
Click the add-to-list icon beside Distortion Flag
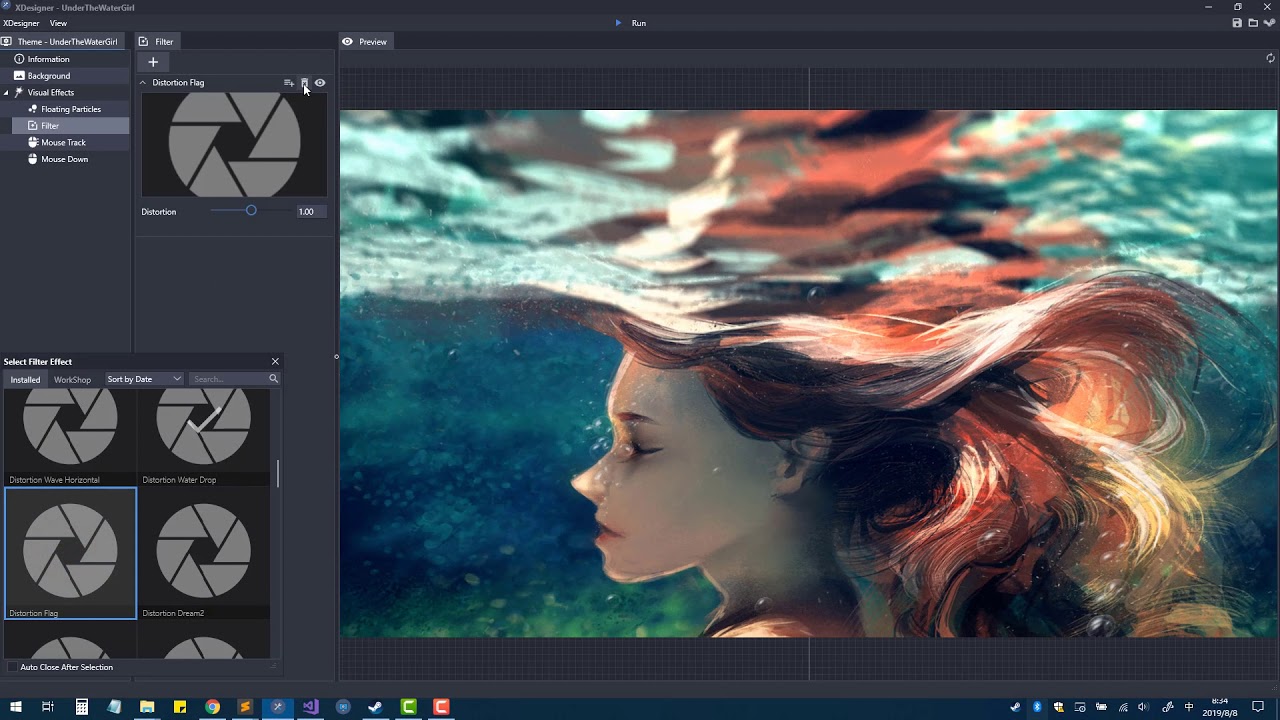click(x=289, y=83)
